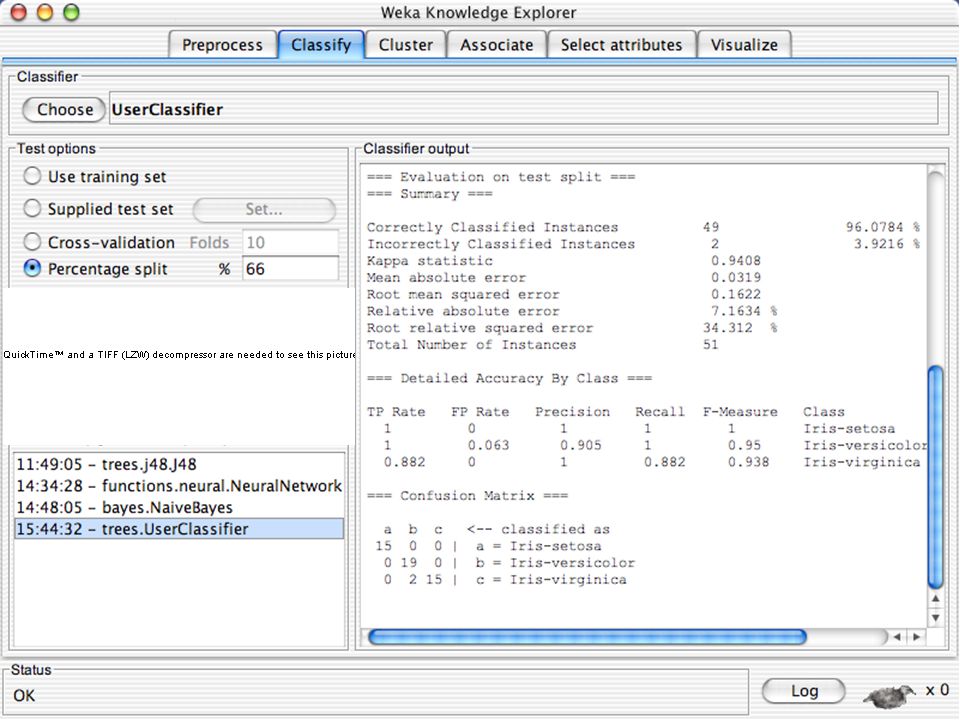This screenshot has width=960, height=720.
Task: Click the Weka bird icon in status area
Action: [889, 695]
